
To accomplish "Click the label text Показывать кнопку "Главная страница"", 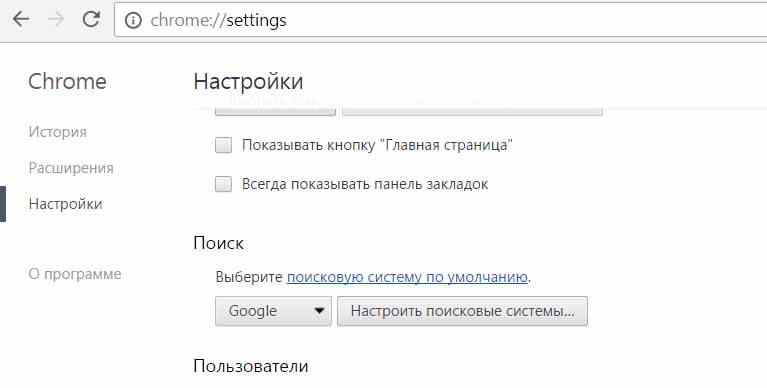I will tap(377, 145).
